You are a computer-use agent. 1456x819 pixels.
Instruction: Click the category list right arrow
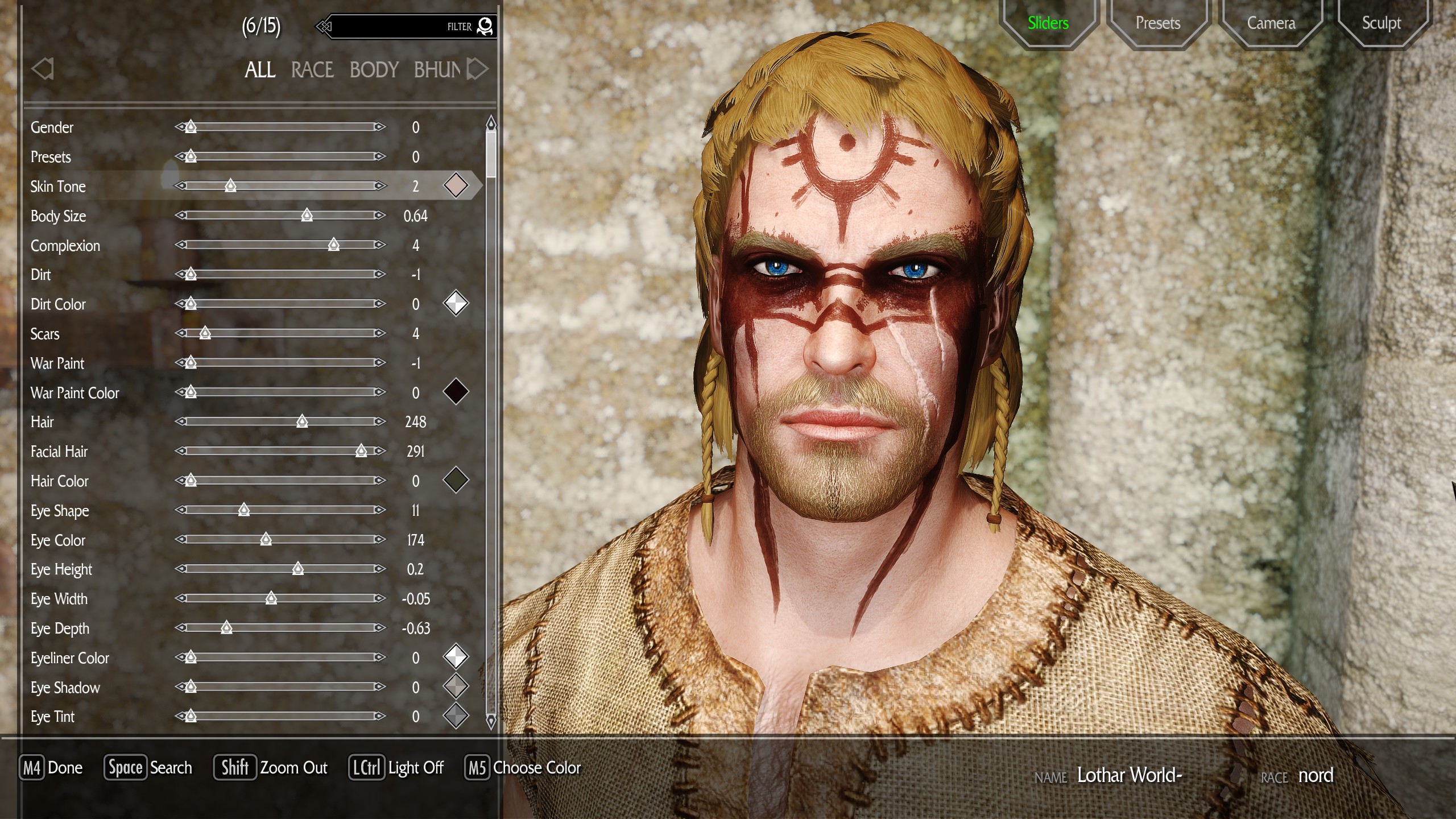[477, 69]
